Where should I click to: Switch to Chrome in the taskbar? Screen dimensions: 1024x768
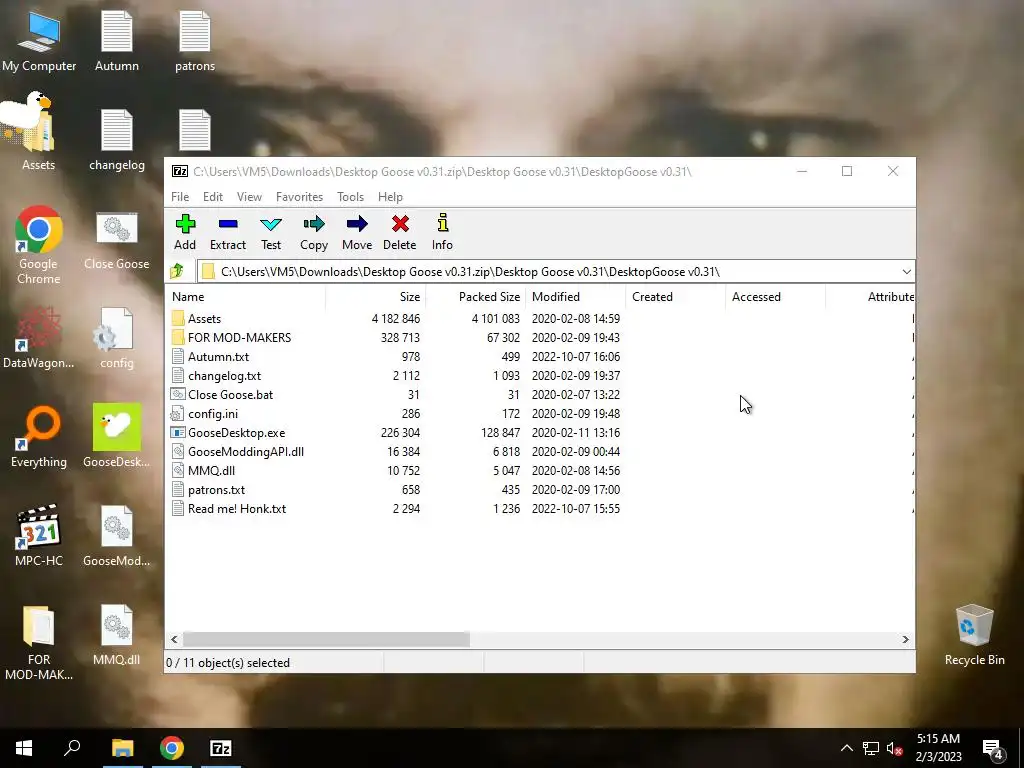point(172,748)
